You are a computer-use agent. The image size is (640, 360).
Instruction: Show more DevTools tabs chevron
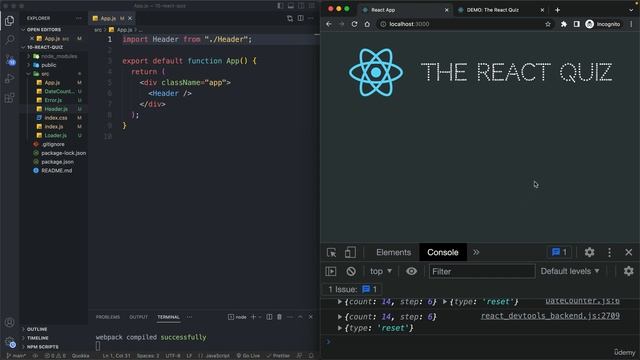[x=476, y=252]
